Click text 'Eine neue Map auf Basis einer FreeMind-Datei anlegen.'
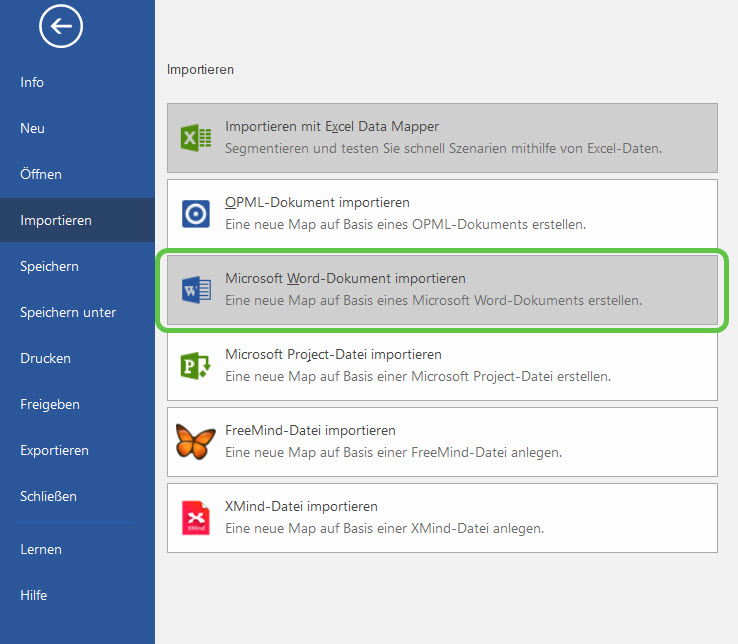738x644 pixels. 393,452
